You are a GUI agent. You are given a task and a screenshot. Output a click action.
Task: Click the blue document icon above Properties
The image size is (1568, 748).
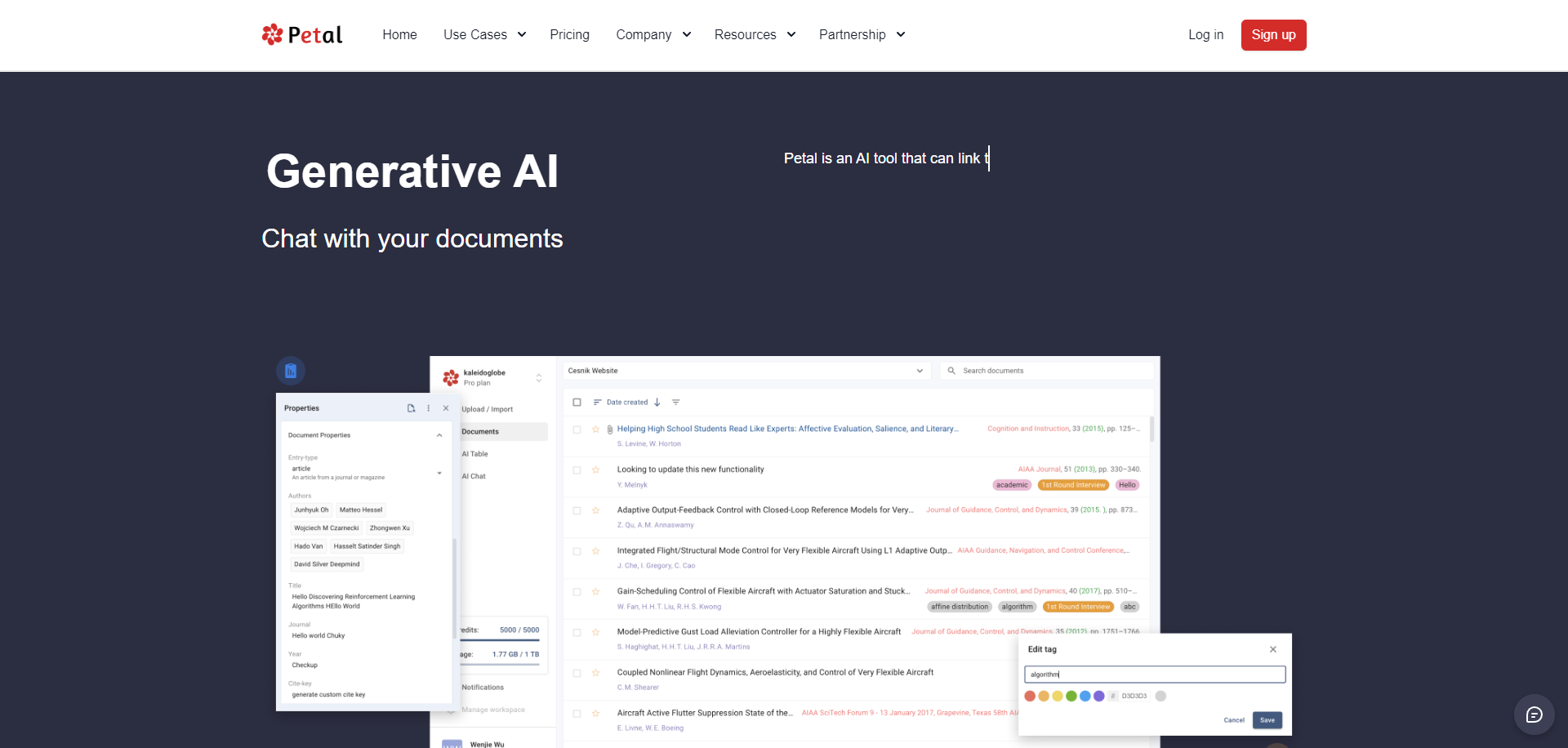pyautogui.click(x=291, y=371)
